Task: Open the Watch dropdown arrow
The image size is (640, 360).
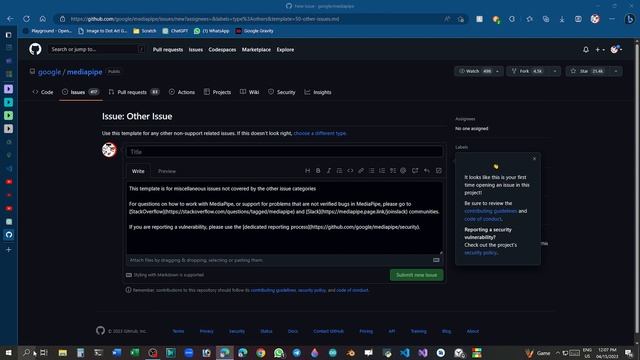Action: (498, 71)
